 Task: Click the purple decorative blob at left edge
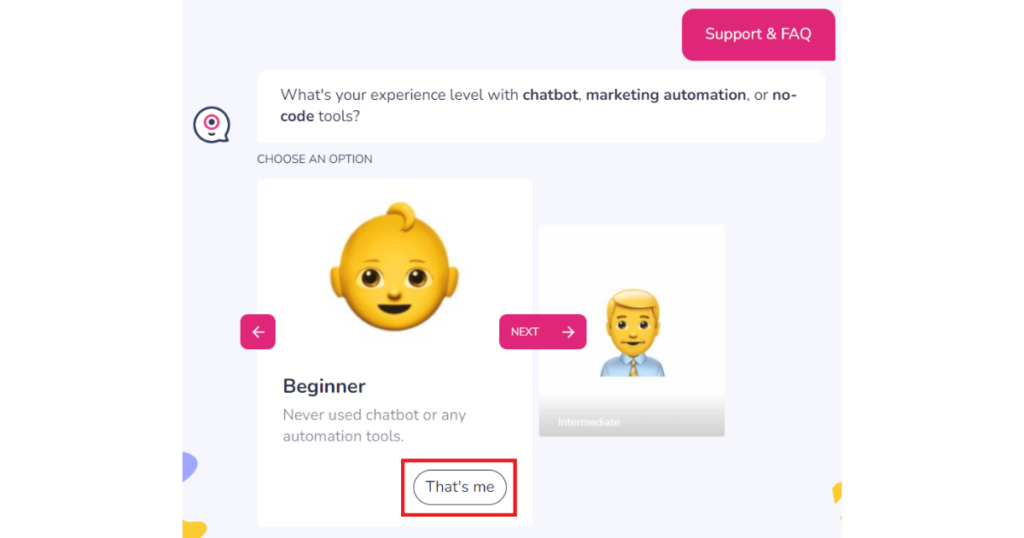pyautogui.click(x=189, y=466)
